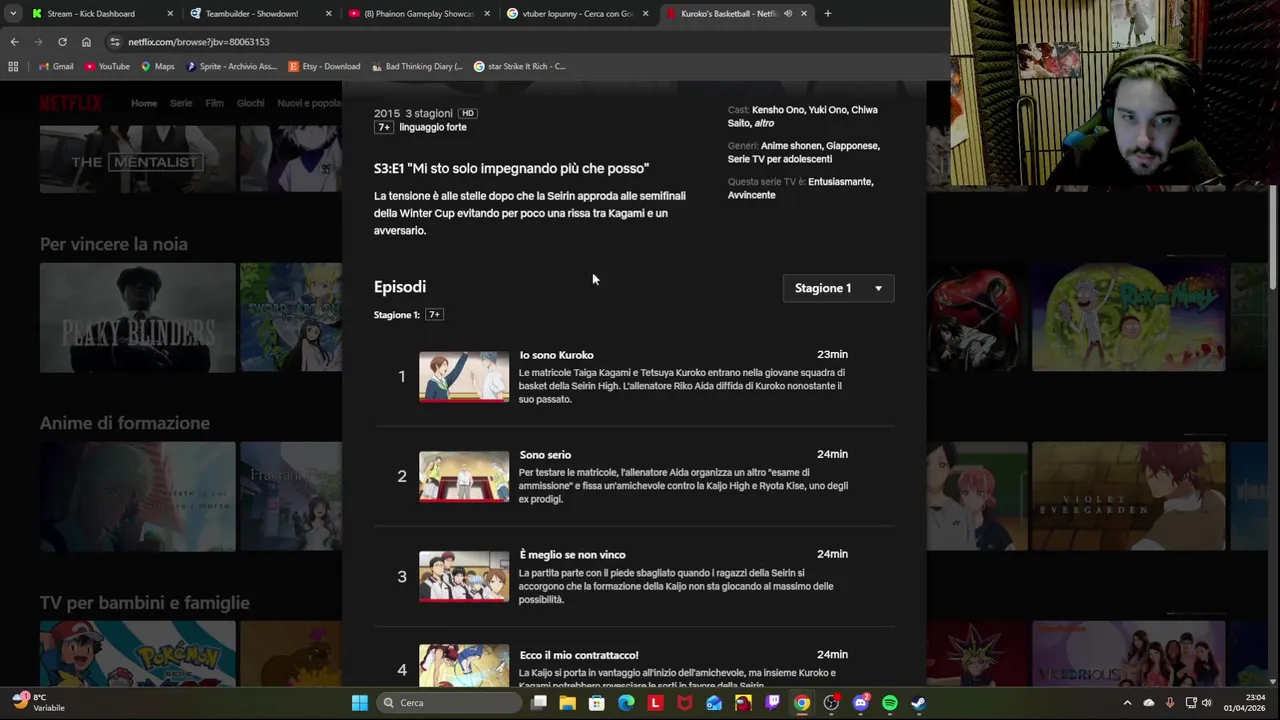Screen dimensions: 1280x720
Task: Open the site info icon beside the URL
Action: point(115,42)
